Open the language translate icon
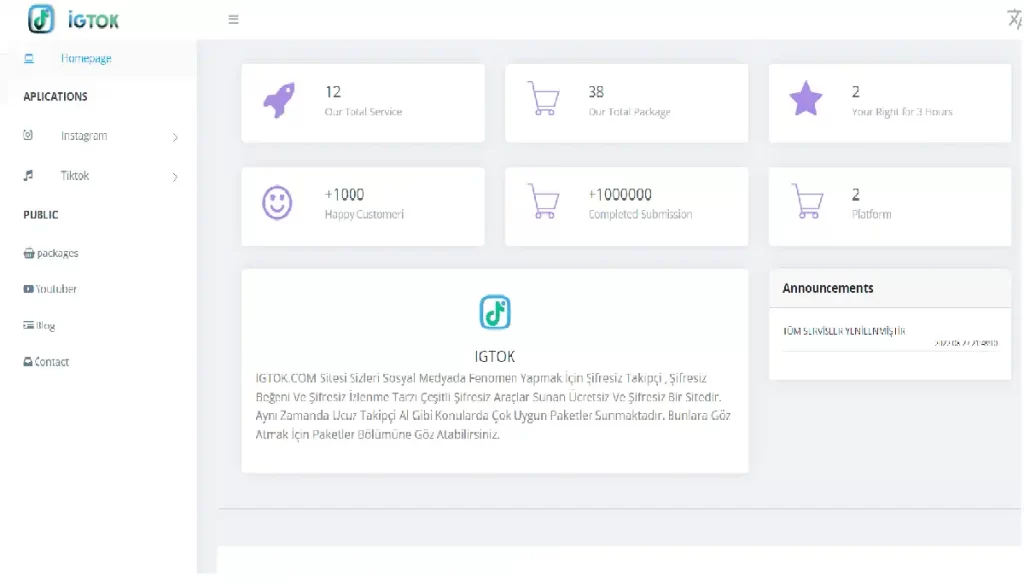 pos(1014,19)
